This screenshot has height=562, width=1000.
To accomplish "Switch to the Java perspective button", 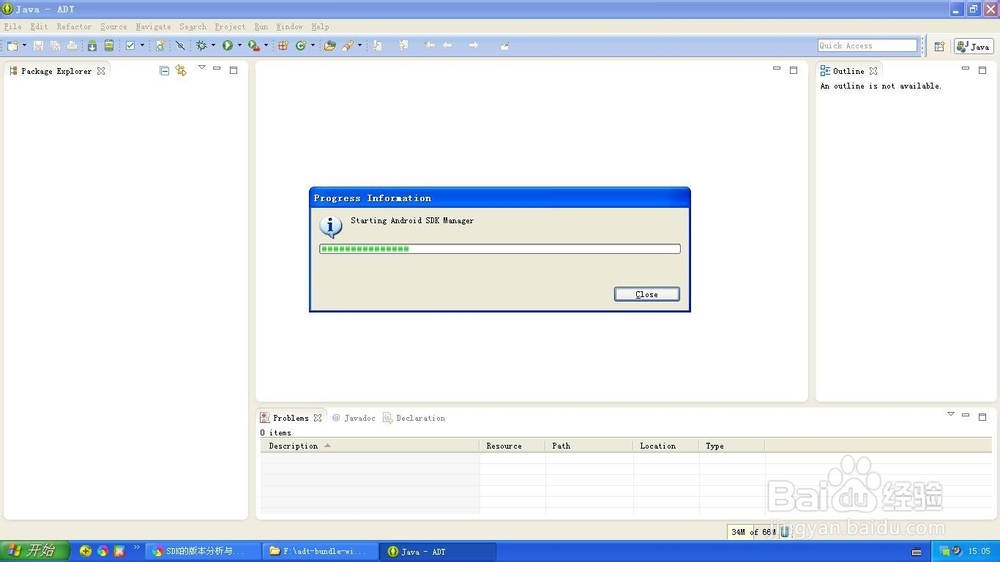I will (973, 47).
